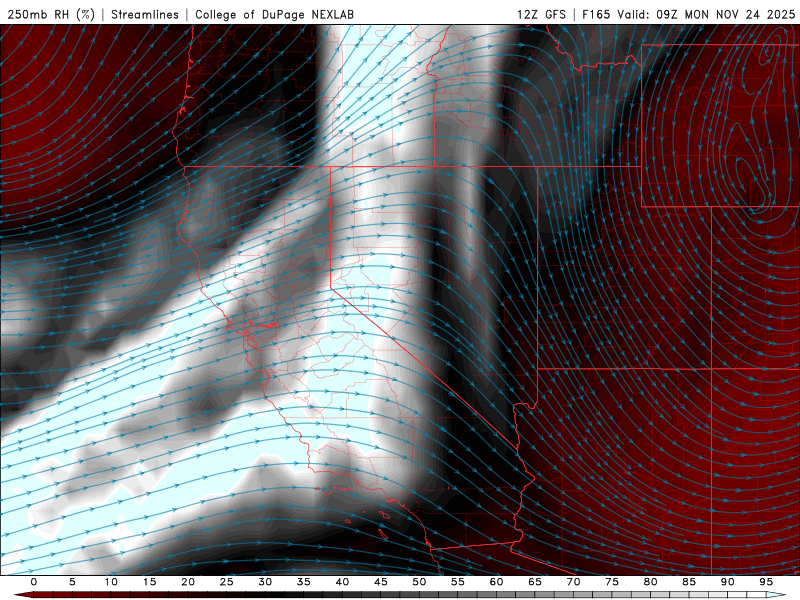800x600 pixels.
Task: Click colorbar label "75"
Action: pos(612,582)
